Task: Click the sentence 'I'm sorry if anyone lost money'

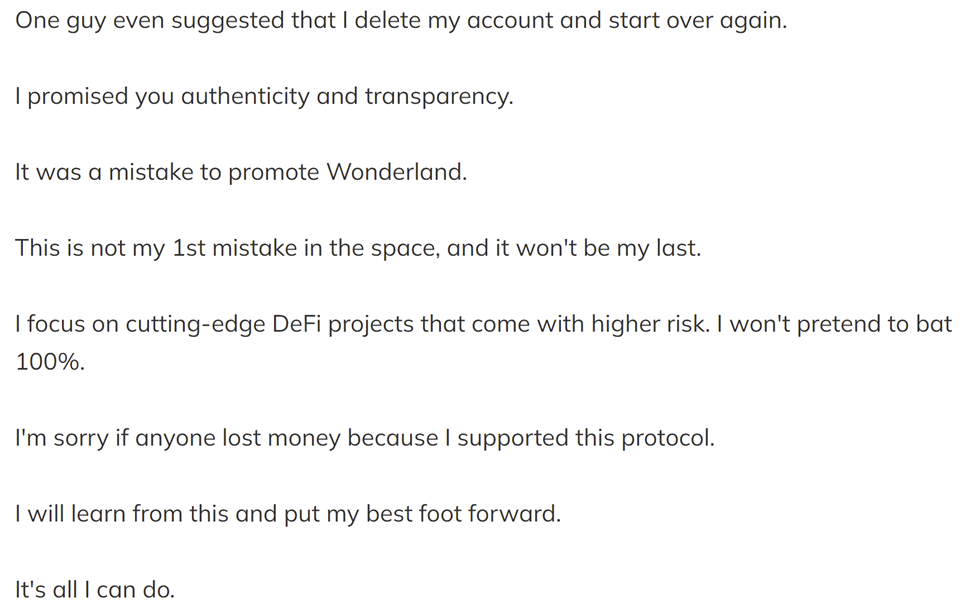Action: click(x=365, y=438)
